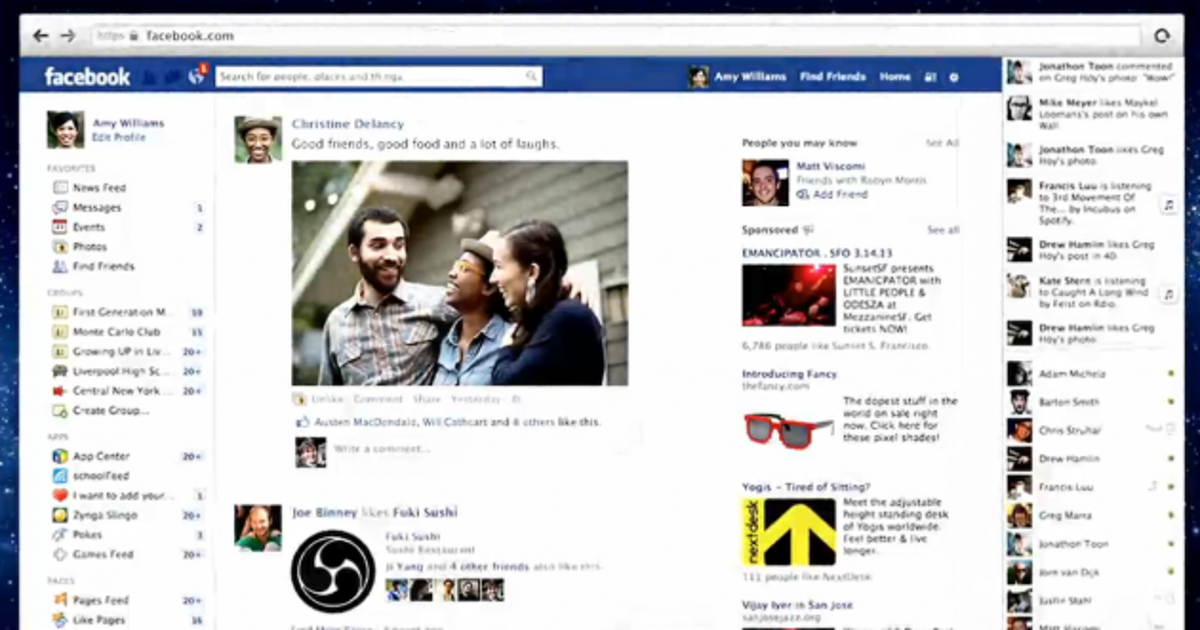Click the Photos icon in Favorites
1200x630 pixels.
point(60,247)
